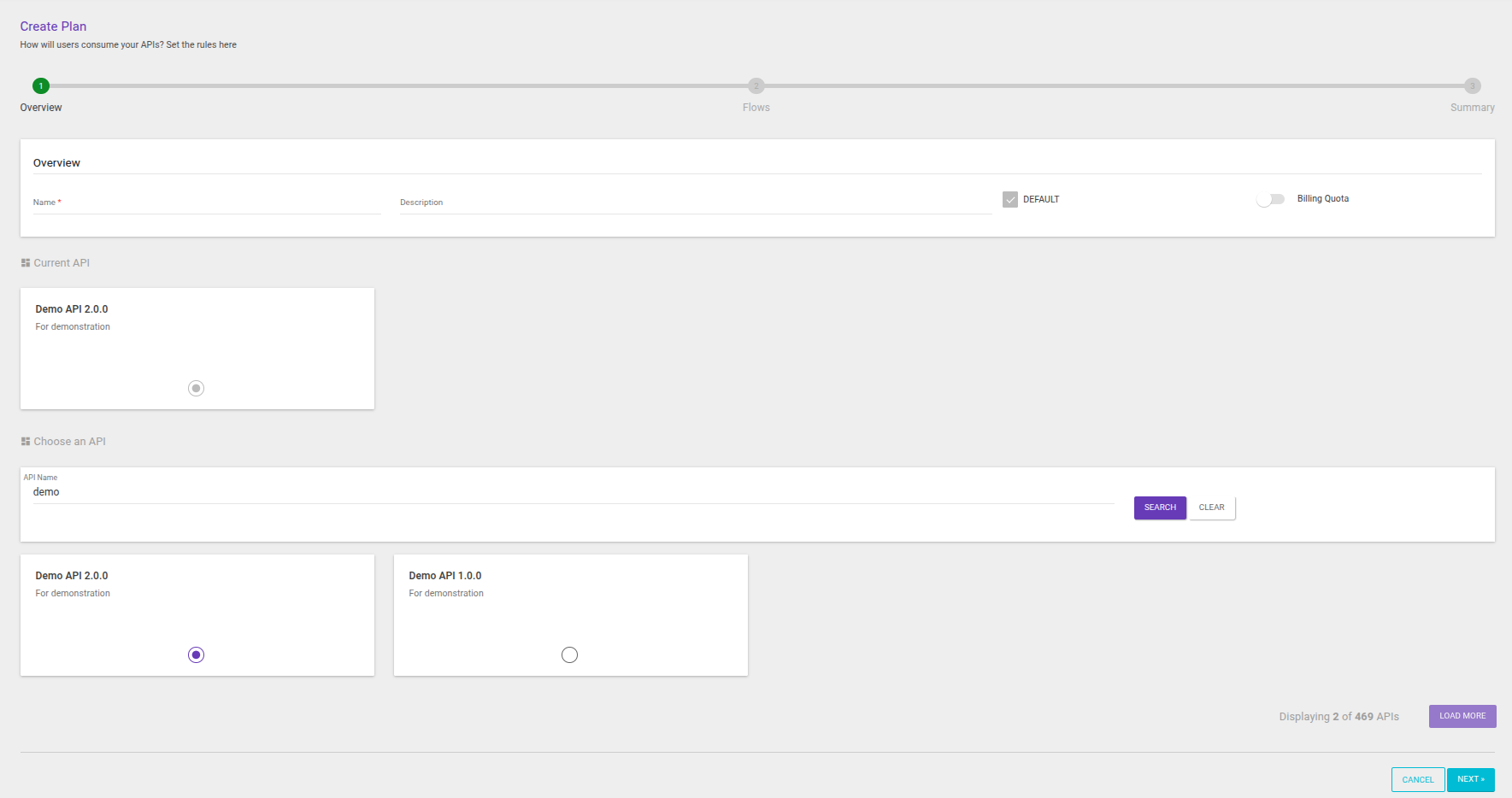The width and height of the screenshot is (1512, 798).
Task: Jump to step 2 Flows circle
Action: click(756, 85)
